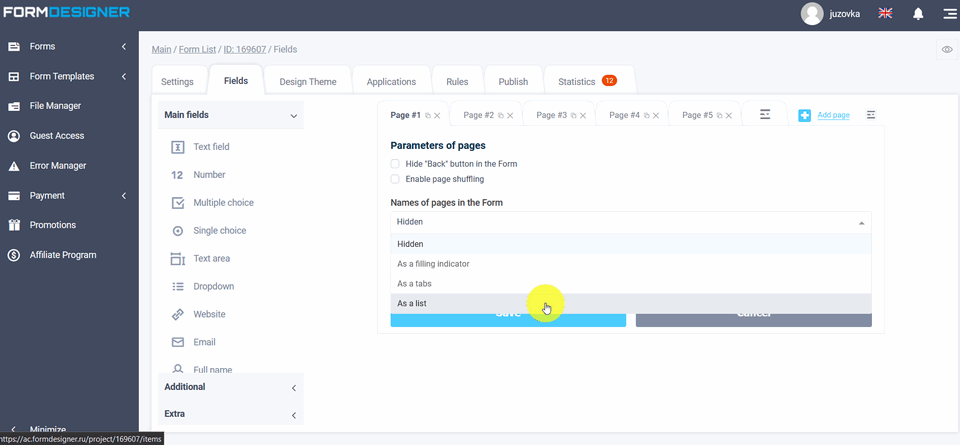Switch to Design Theme tab
The width and height of the screenshot is (960, 445).
pos(308,81)
